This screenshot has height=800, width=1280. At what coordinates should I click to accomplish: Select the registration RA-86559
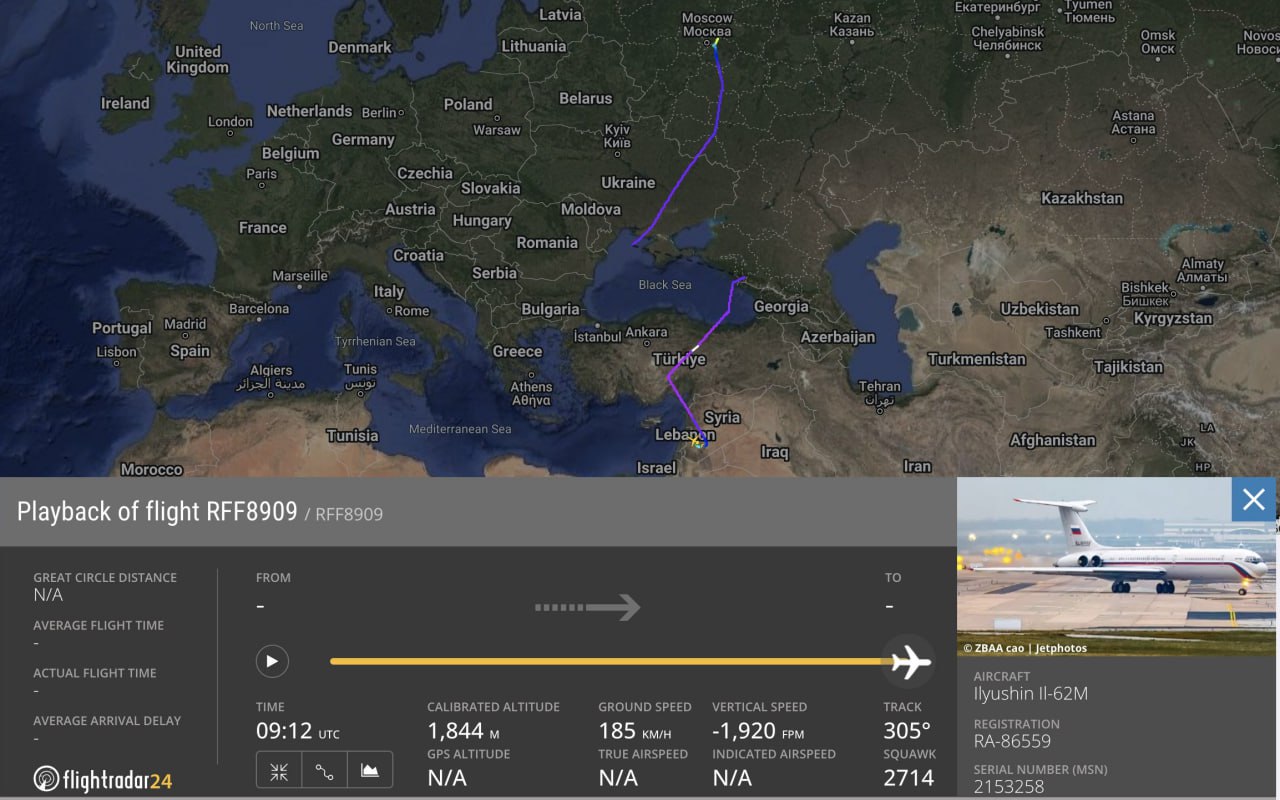click(1012, 742)
